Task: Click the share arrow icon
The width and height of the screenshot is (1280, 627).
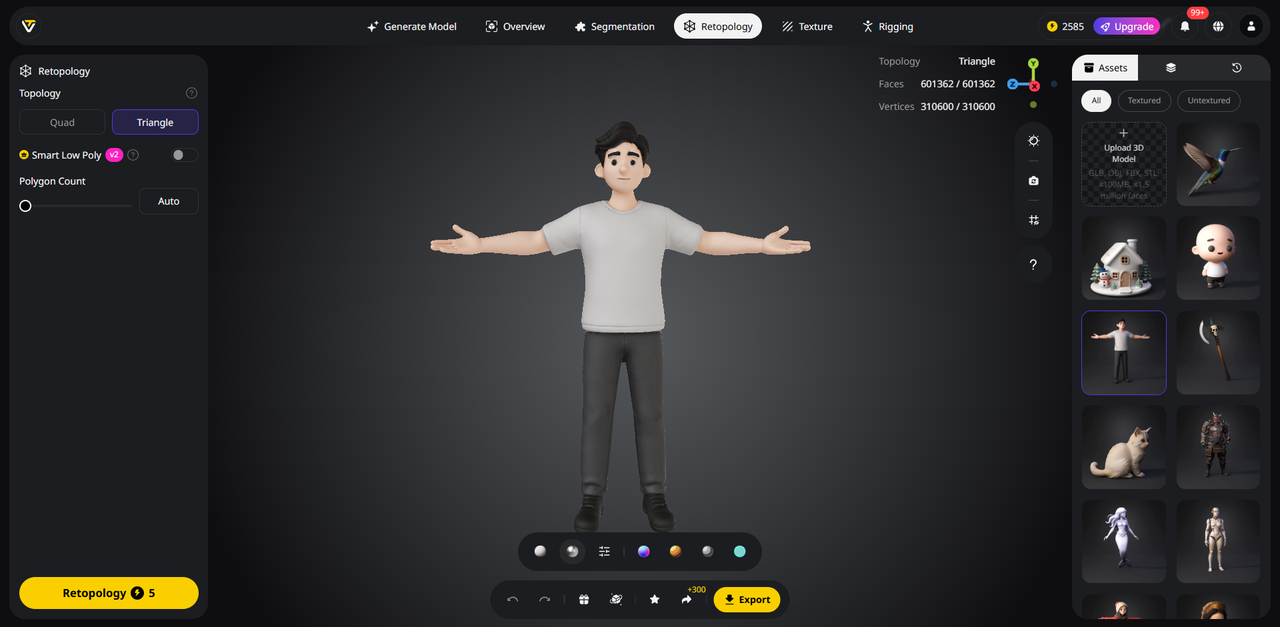Action: [x=687, y=599]
